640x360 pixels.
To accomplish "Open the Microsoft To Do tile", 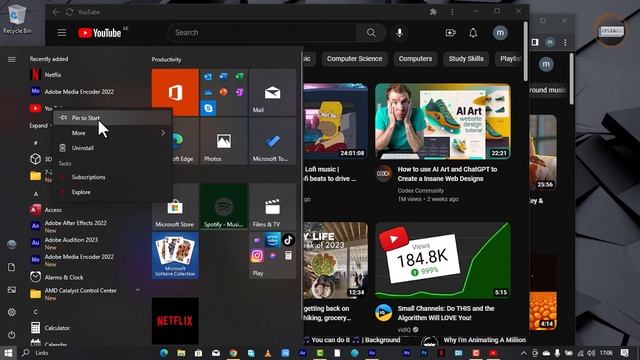I will [273, 142].
